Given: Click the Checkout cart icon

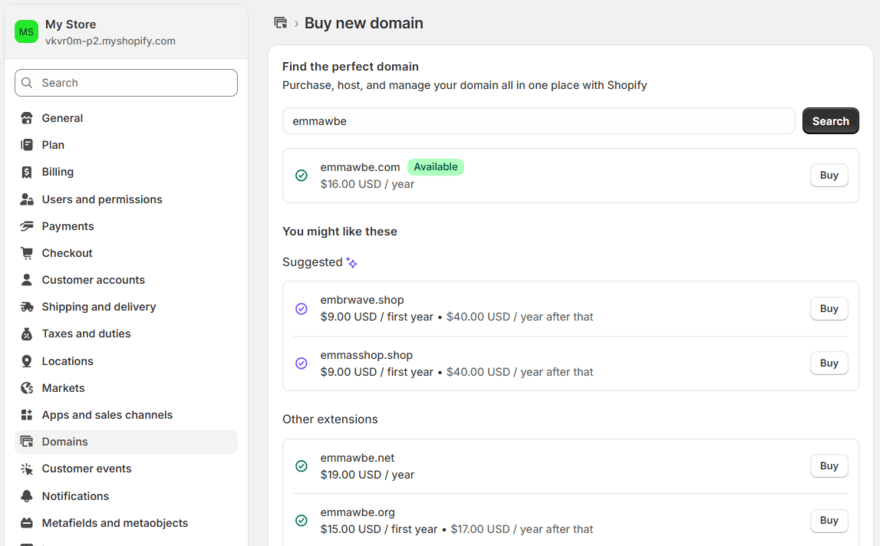Looking at the screenshot, I should [x=27, y=253].
